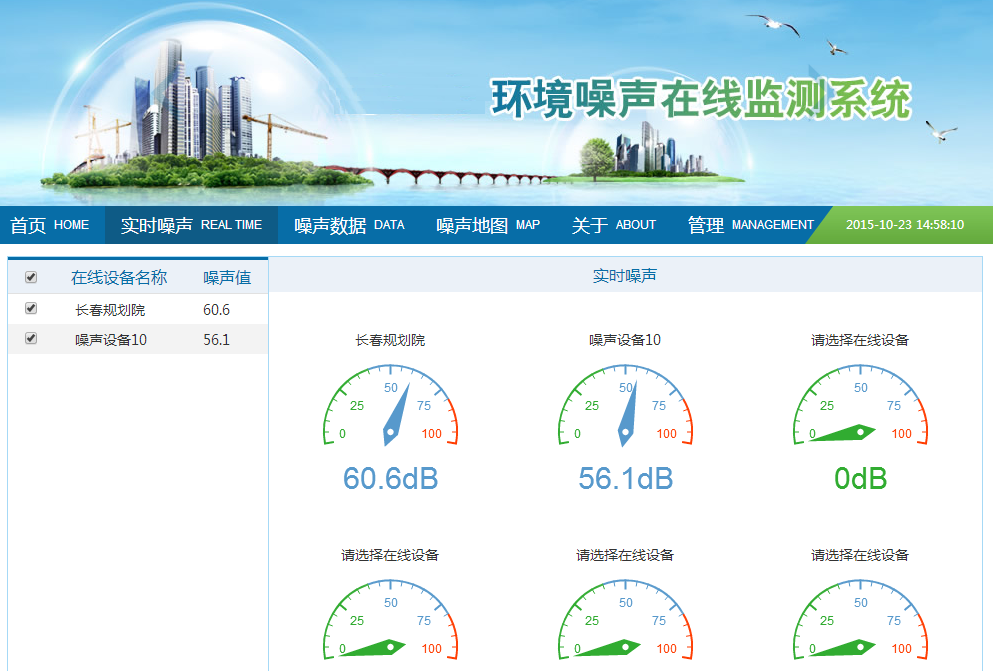The height and width of the screenshot is (671, 993).
Task: Toggle the select-all devices header checkbox
Action: pos(31,277)
